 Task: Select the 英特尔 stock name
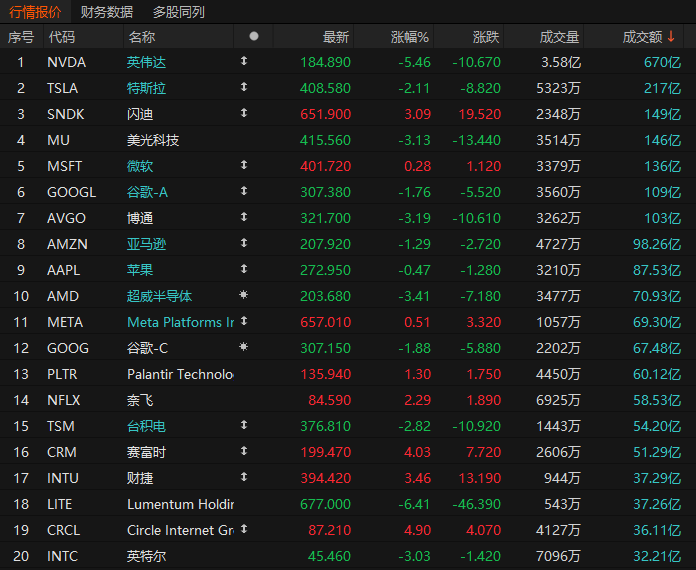pos(146,556)
